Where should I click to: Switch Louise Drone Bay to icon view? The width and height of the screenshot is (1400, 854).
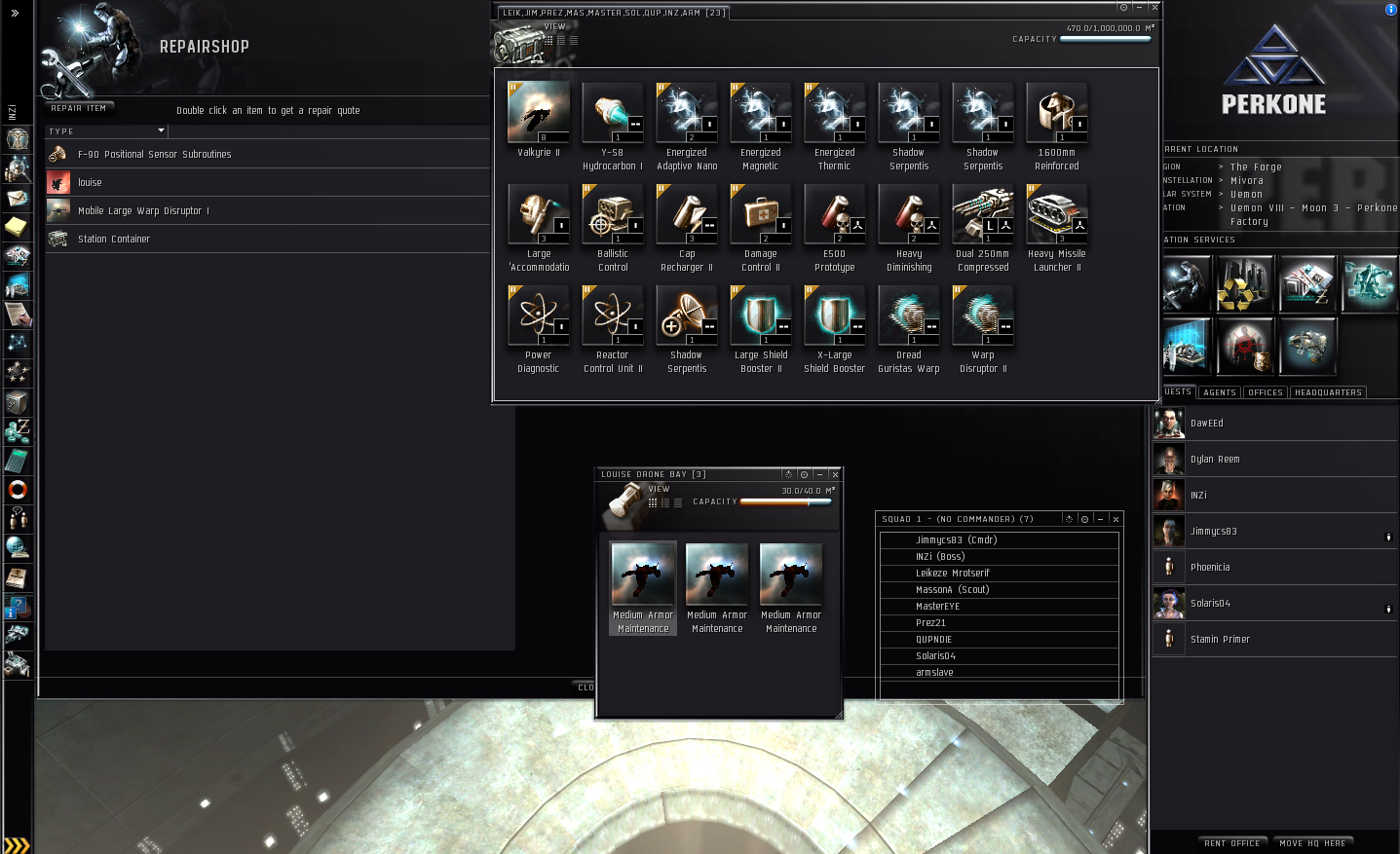(653, 502)
